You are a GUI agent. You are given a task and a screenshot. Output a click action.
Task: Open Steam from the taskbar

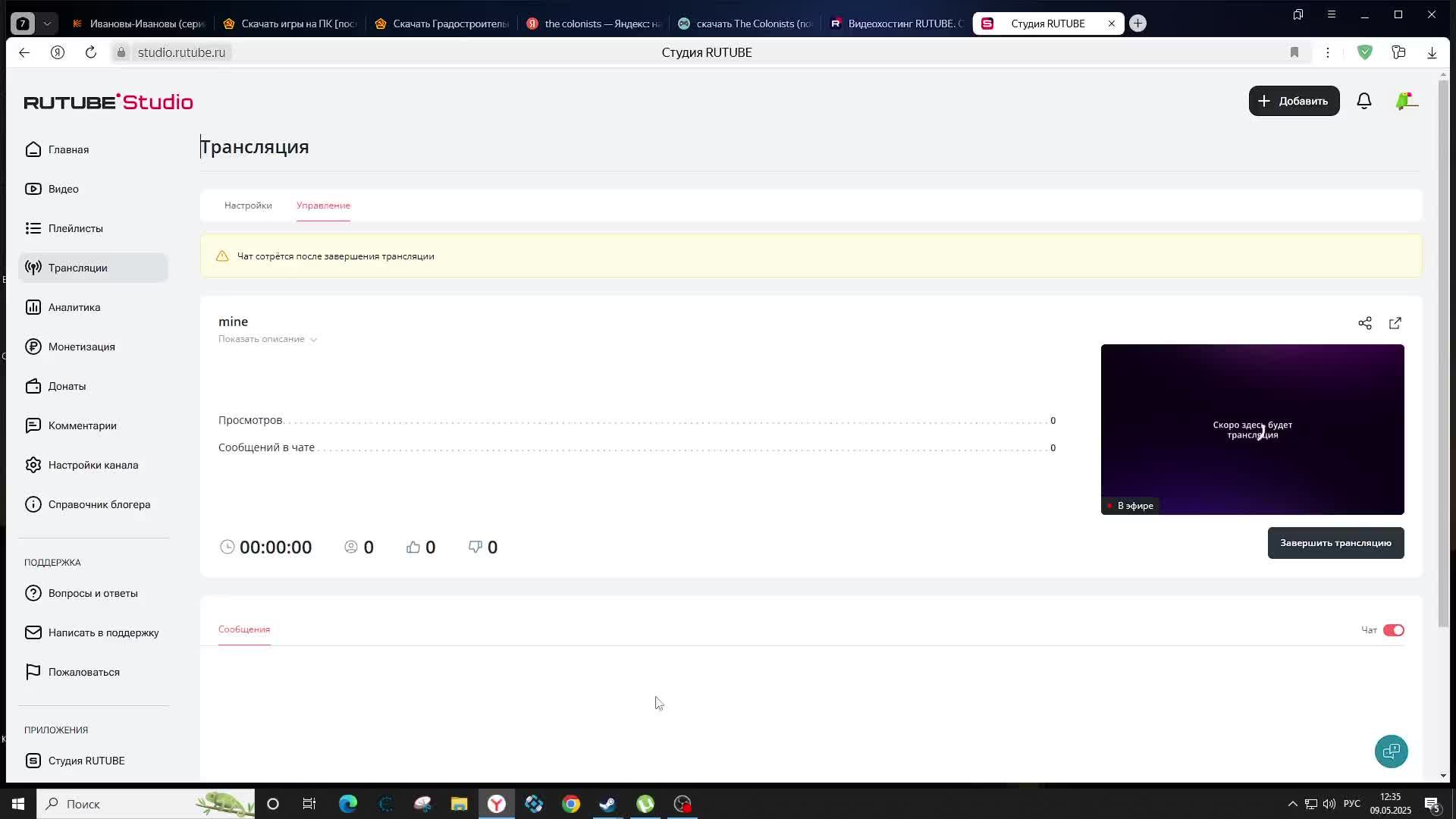(x=607, y=804)
